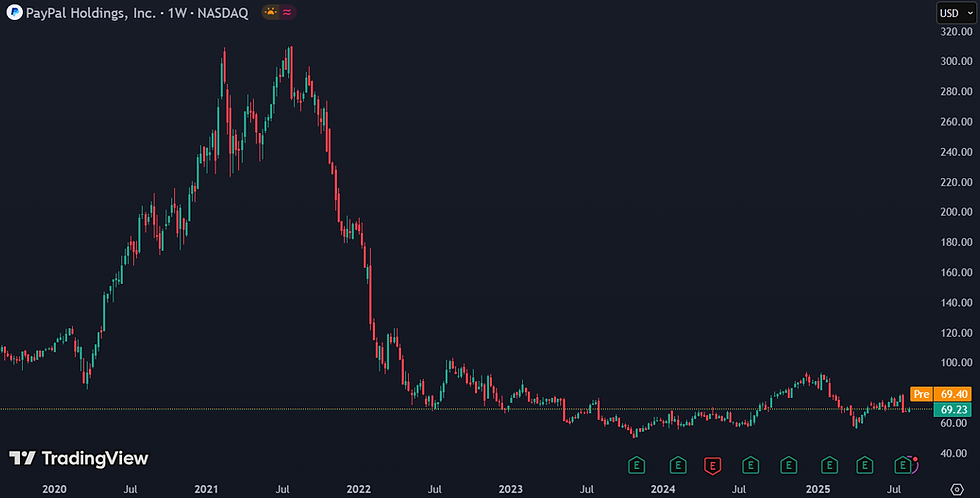Click the 2020 label on the time axis
The height and width of the screenshot is (498, 980).
tap(54, 489)
